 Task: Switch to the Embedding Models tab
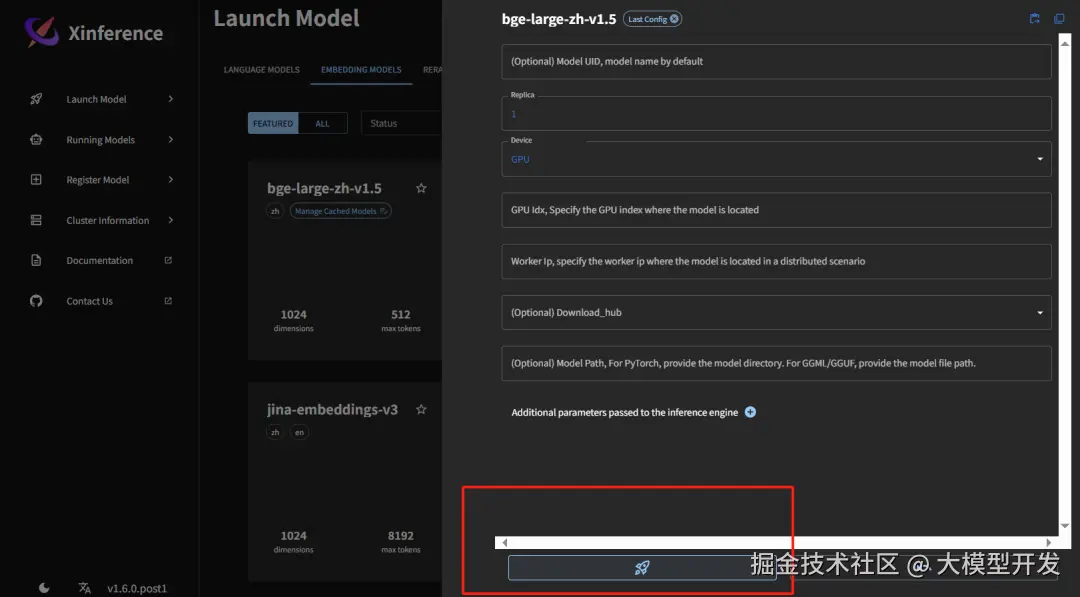coord(361,70)
